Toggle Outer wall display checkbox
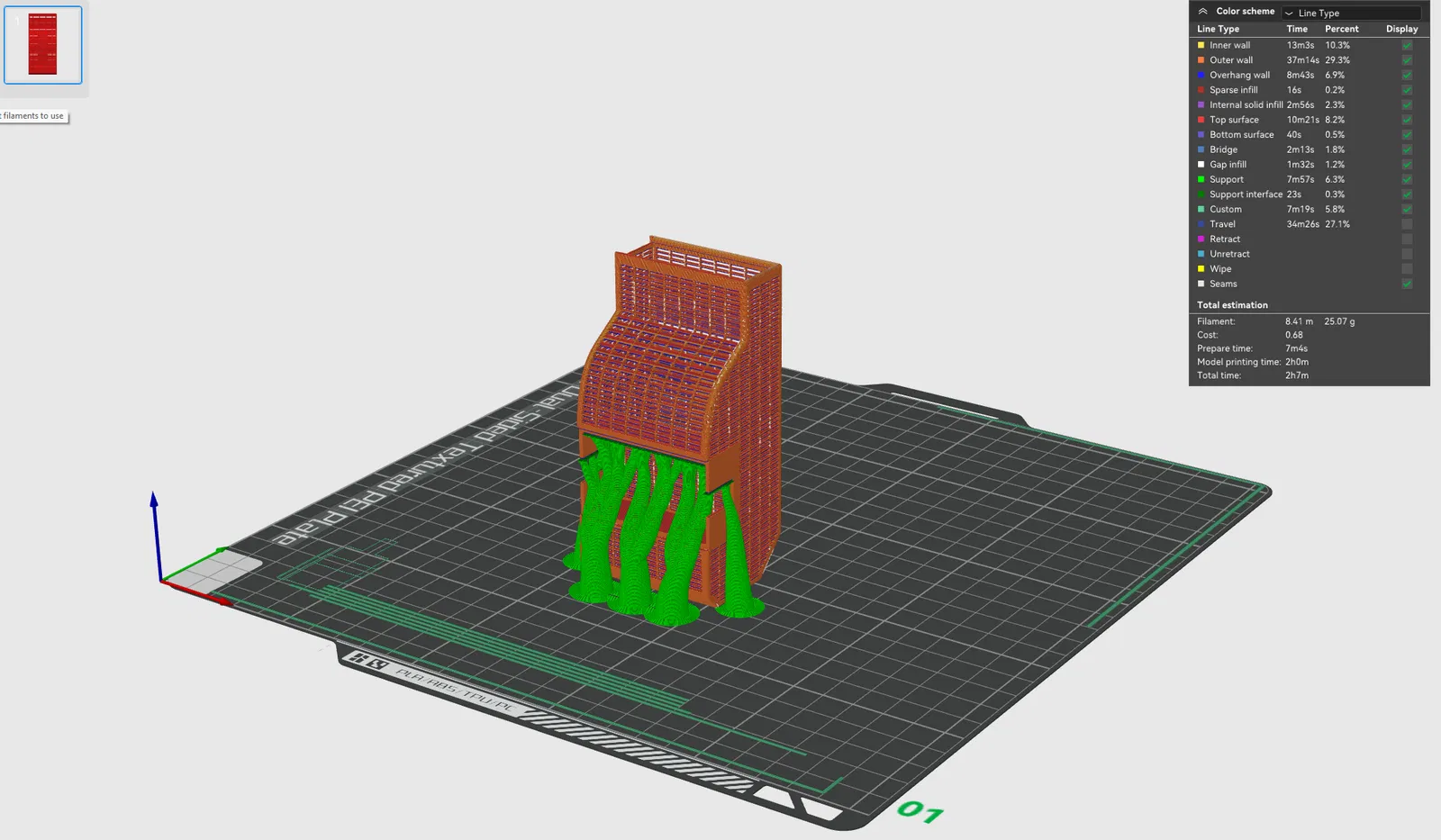 [x=1407, y=60]
